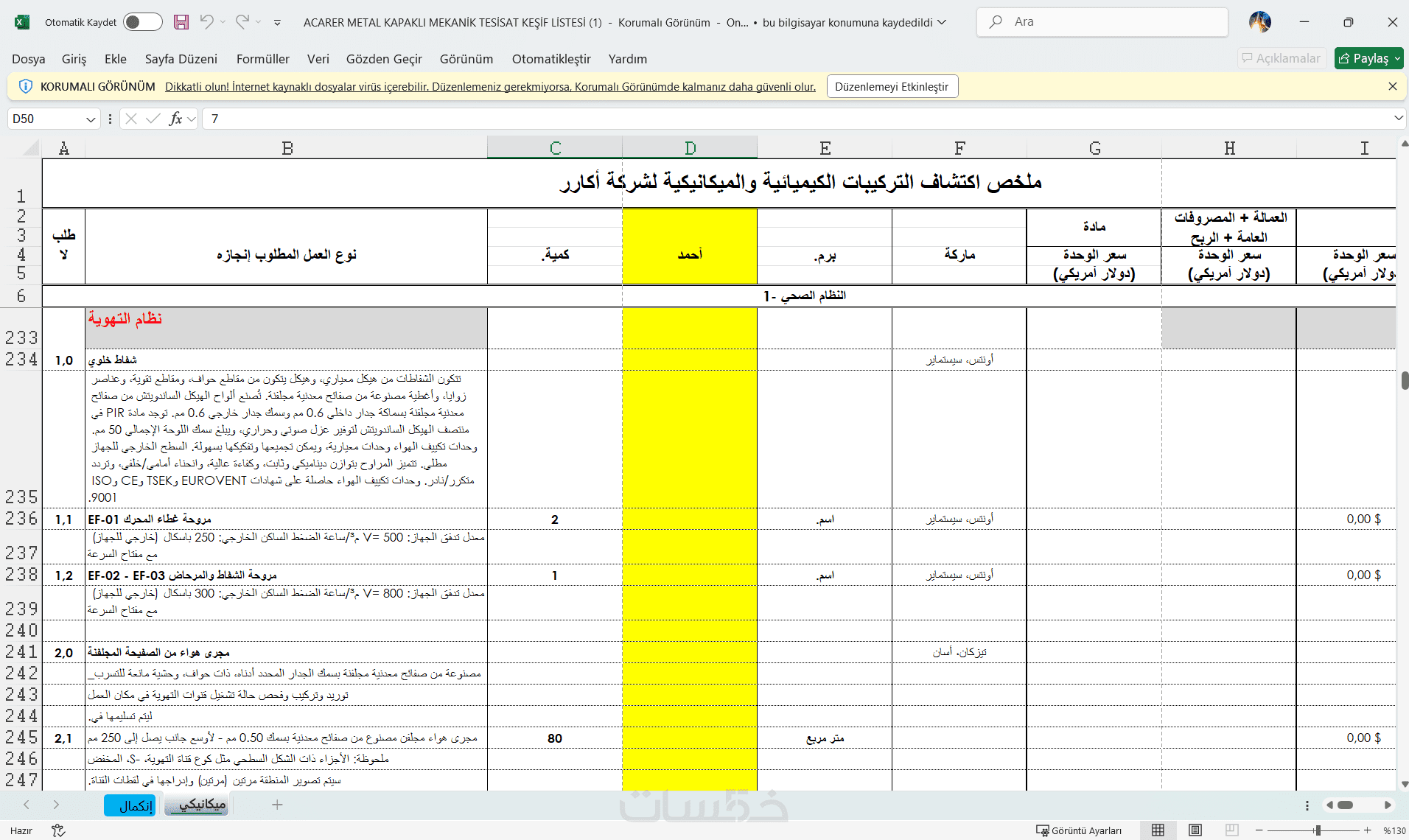Click cell with quantity 80
Screen dimensions: 1409x840
(x=555, y=738)
